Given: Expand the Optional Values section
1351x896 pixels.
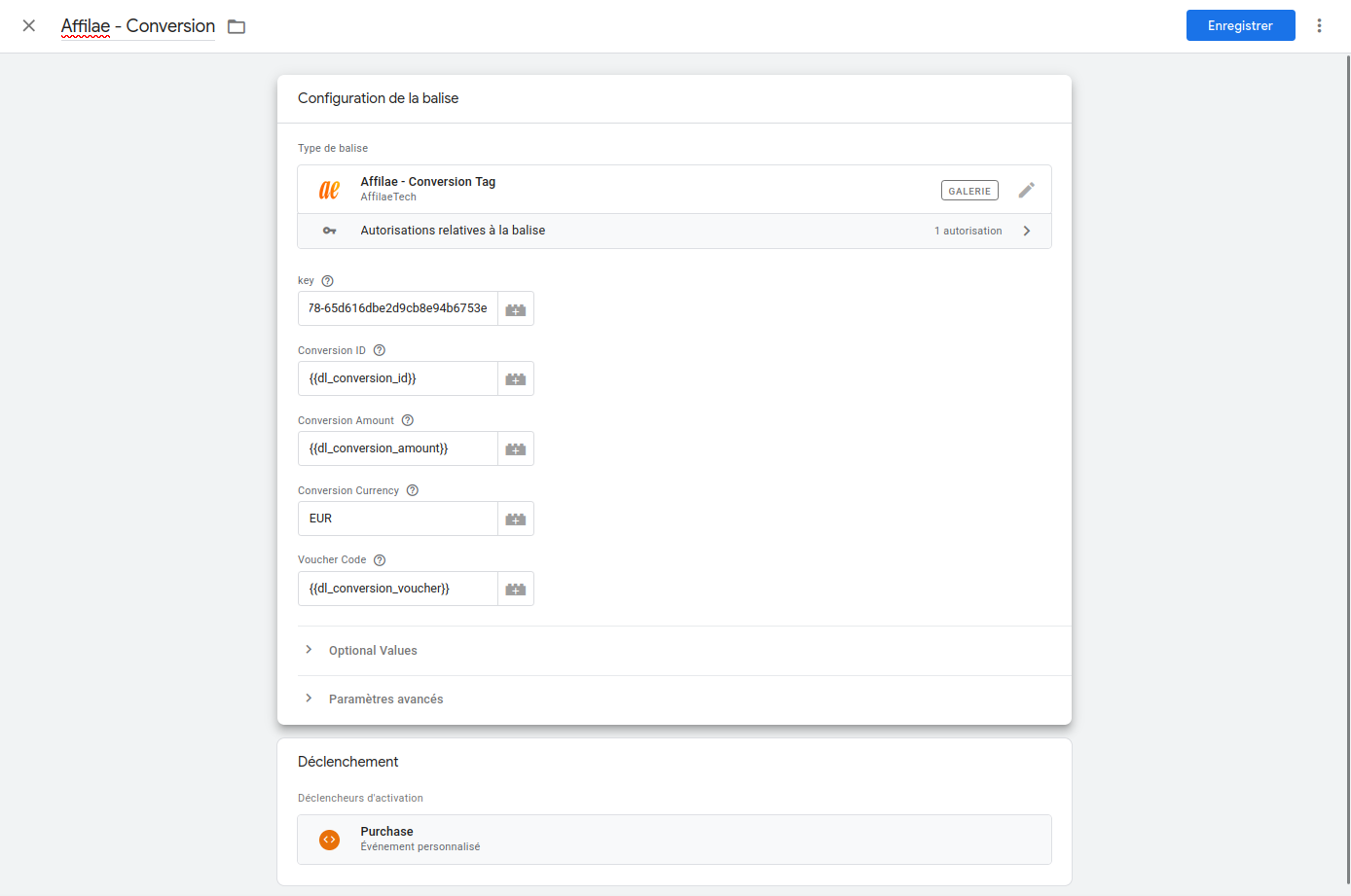Looking at the screenshot, I should click(x=373, y=651).
